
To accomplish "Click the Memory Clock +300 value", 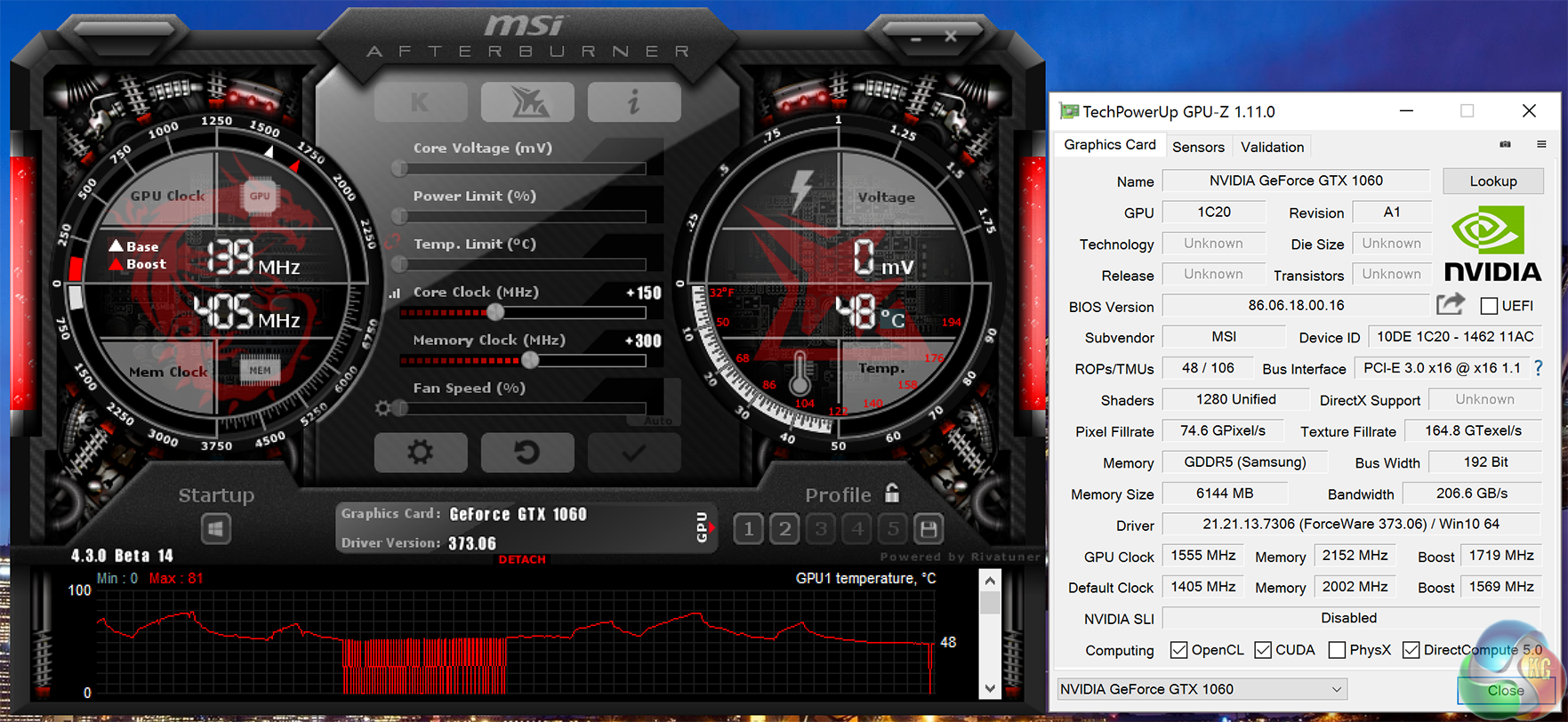I will pyautogui.click(x=643, y=341).
